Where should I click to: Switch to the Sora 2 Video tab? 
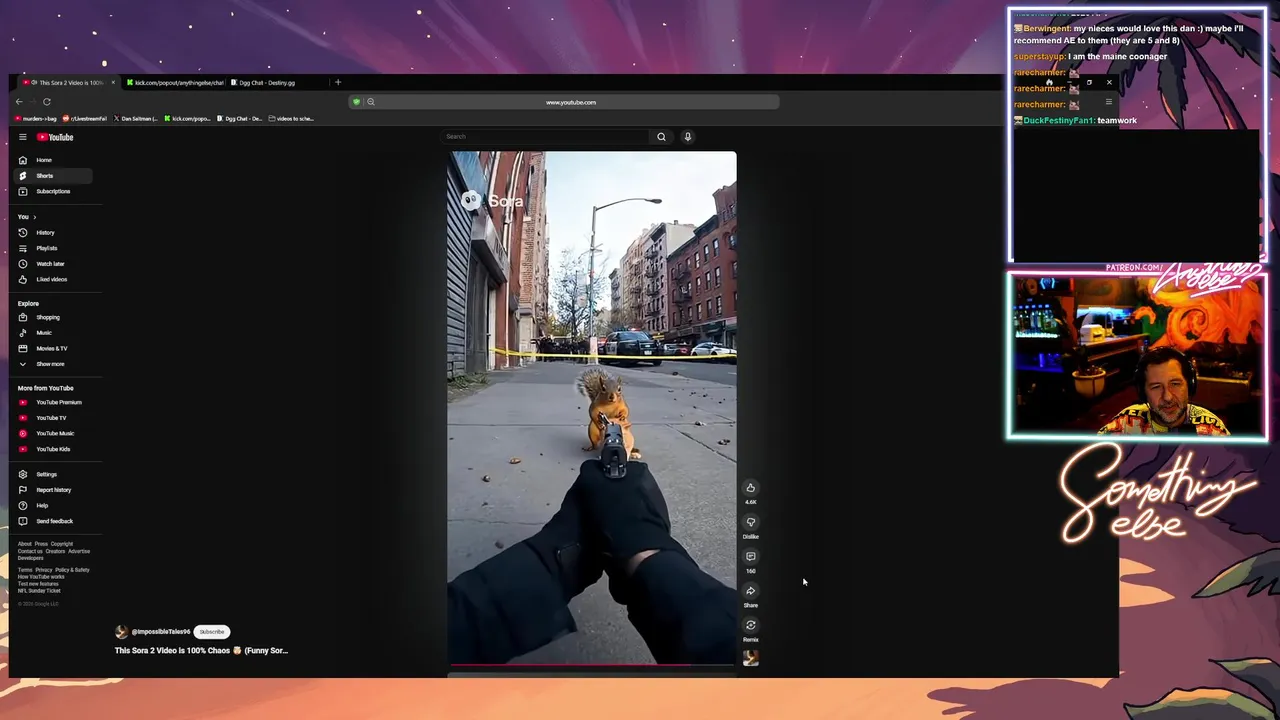68,83
